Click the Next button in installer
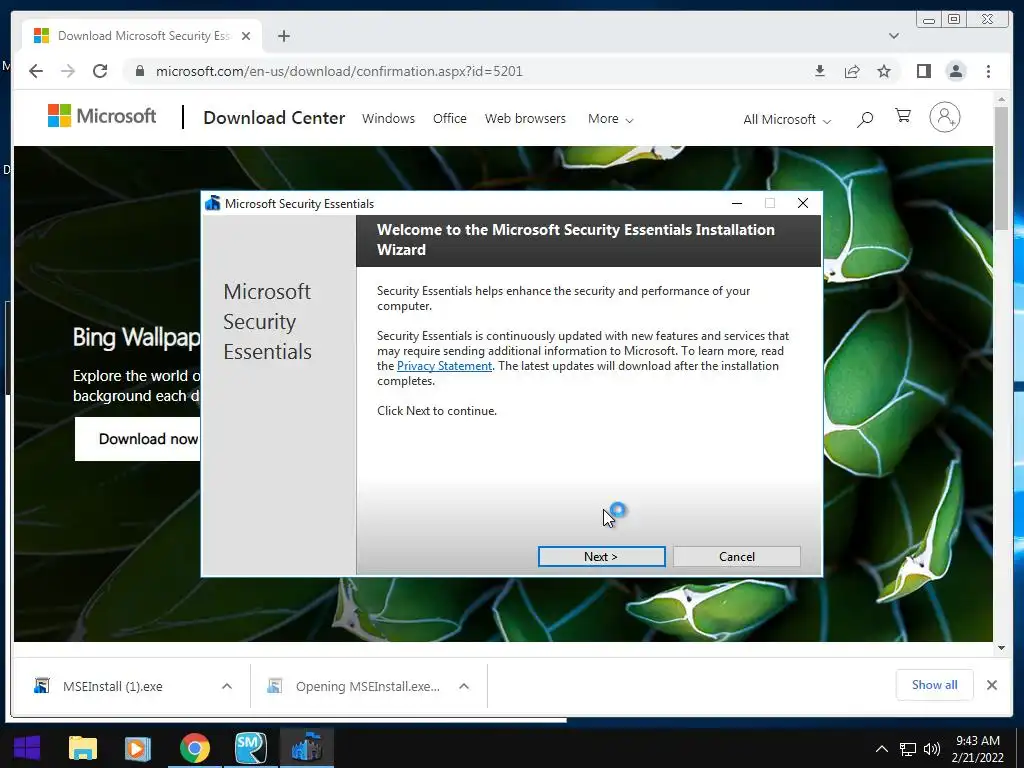The height and width of the screenshot is (768, 1024). point(601,556)
